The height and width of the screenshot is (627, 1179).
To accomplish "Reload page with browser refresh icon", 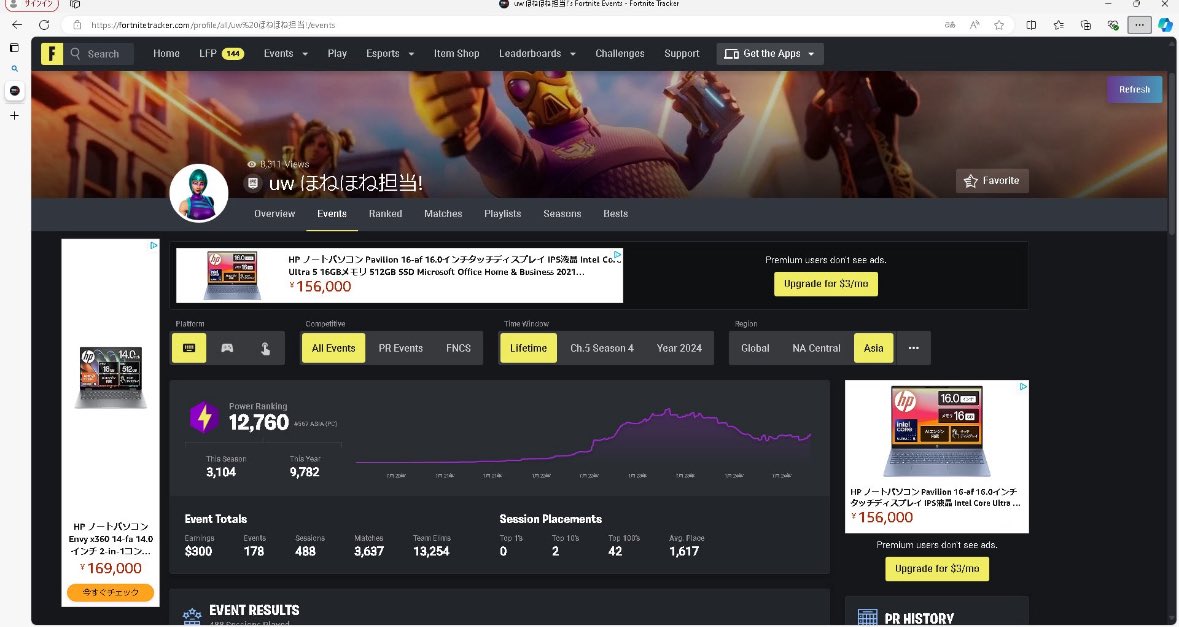I will (44, 25).
